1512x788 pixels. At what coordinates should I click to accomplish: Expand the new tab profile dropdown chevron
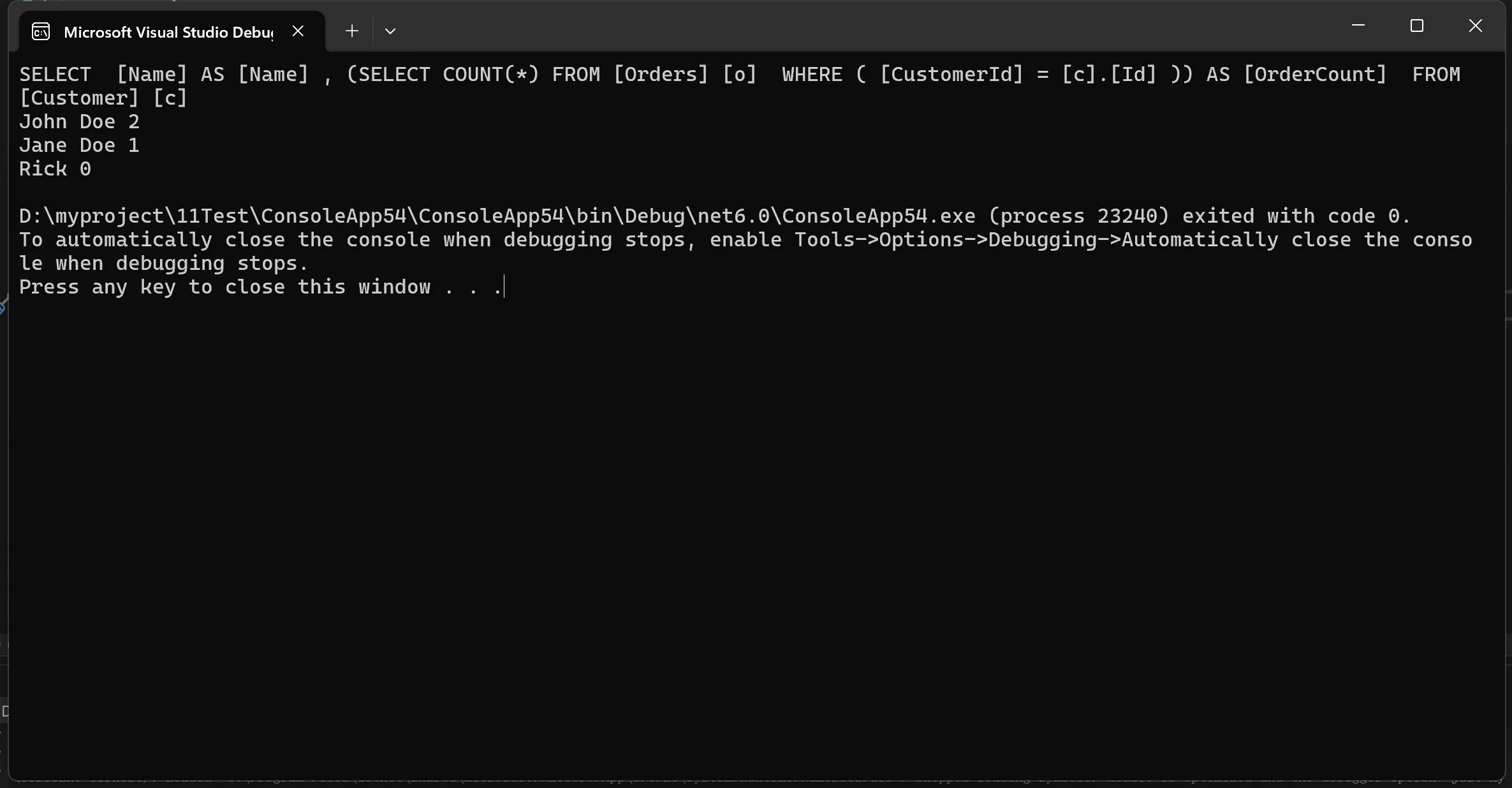pos(390,31)
